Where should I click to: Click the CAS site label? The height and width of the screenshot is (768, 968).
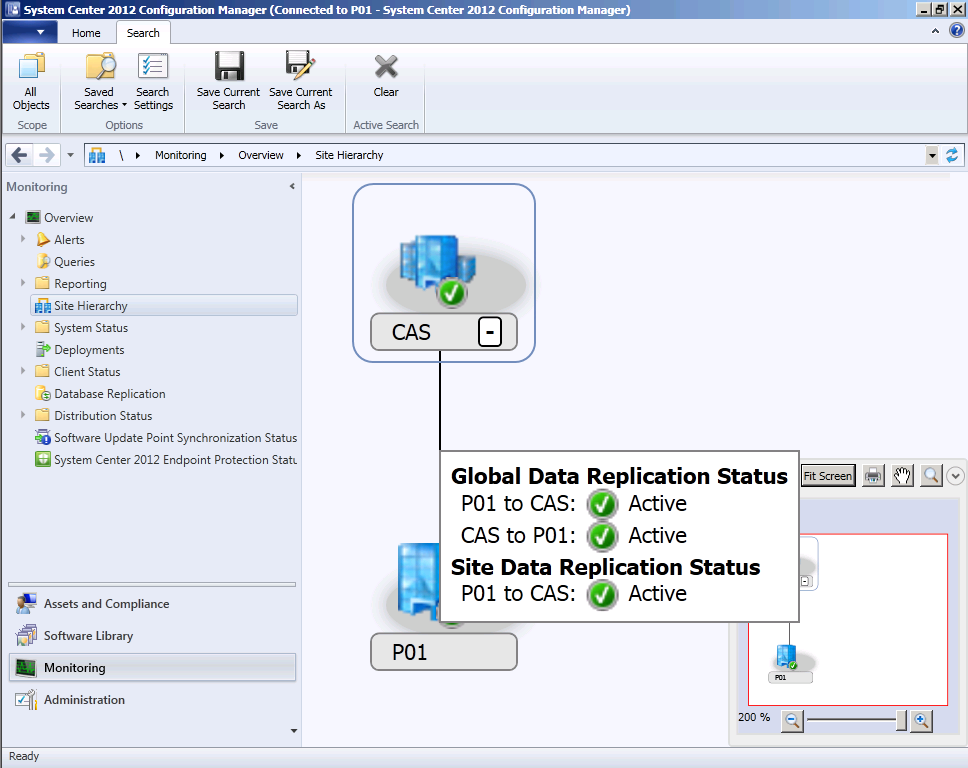coord(411,332)
